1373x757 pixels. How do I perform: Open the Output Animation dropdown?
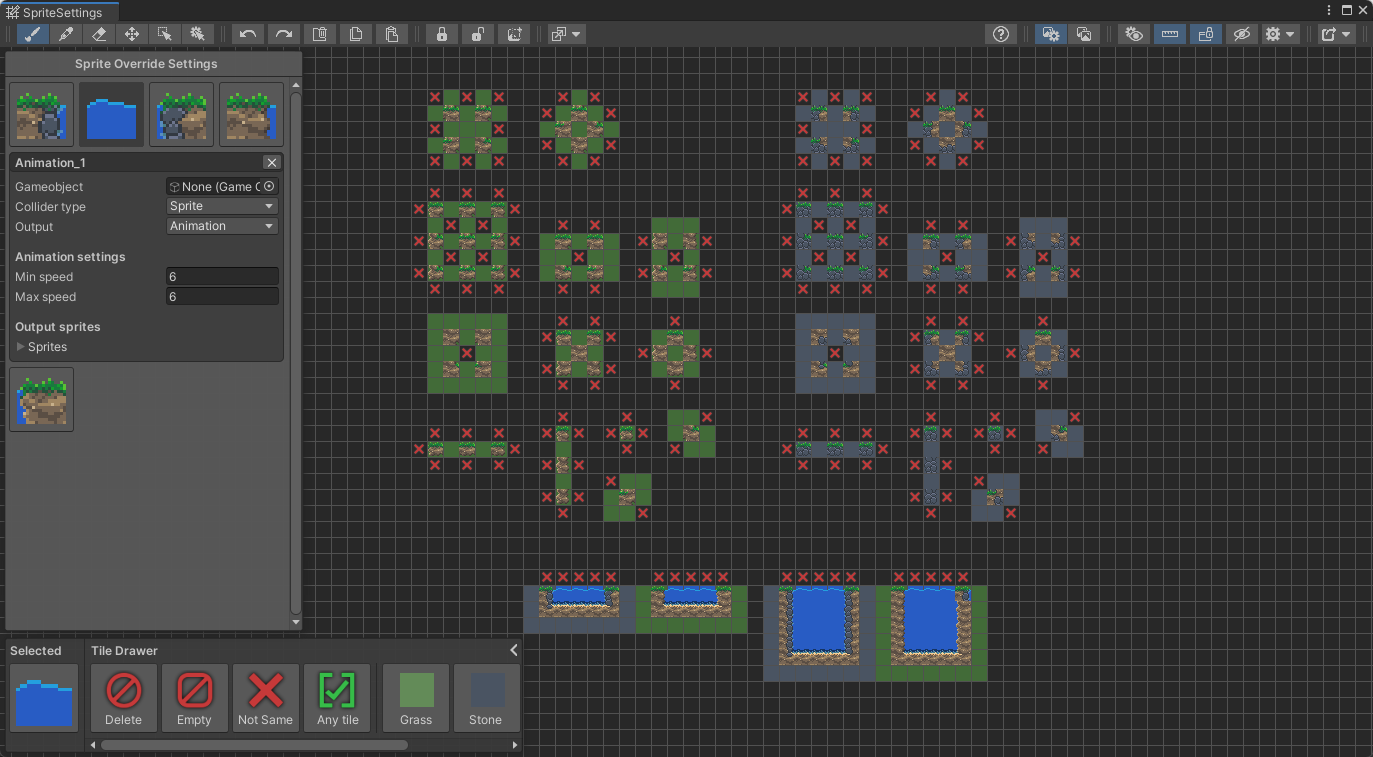click(x=222, y=226)
